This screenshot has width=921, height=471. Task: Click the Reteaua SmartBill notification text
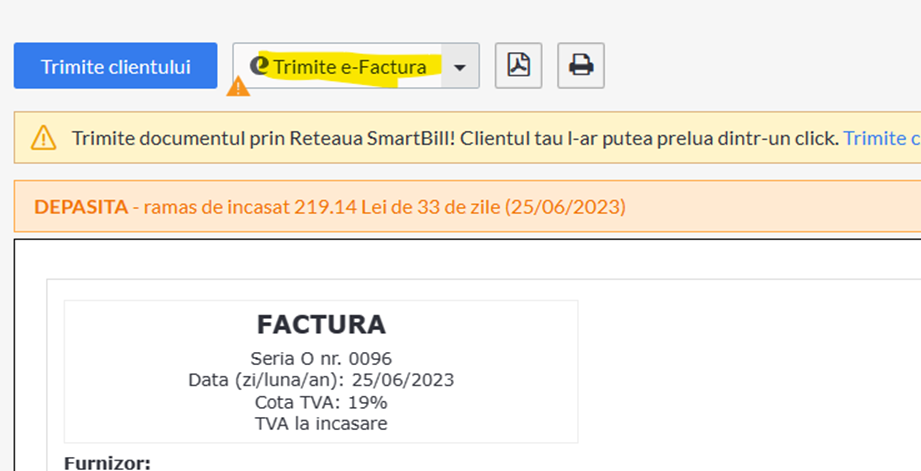(455, 138)
